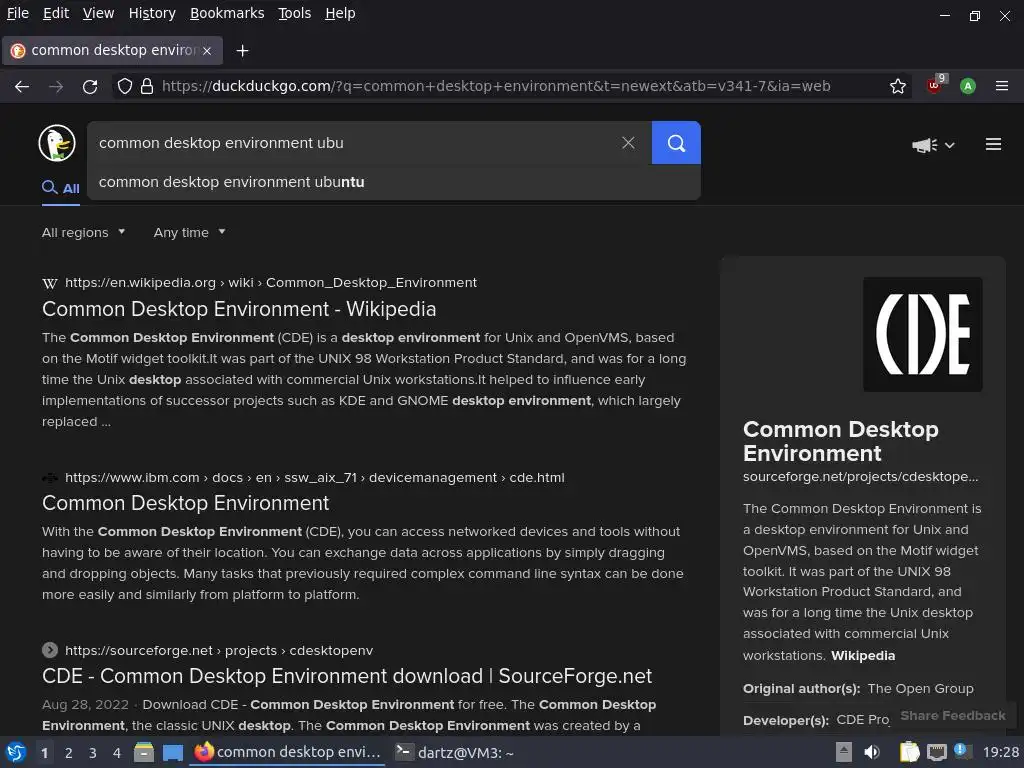This screenshot has width=1024, height=768.
Task: Click the IBM result favicon
Action: pos(50,478)
